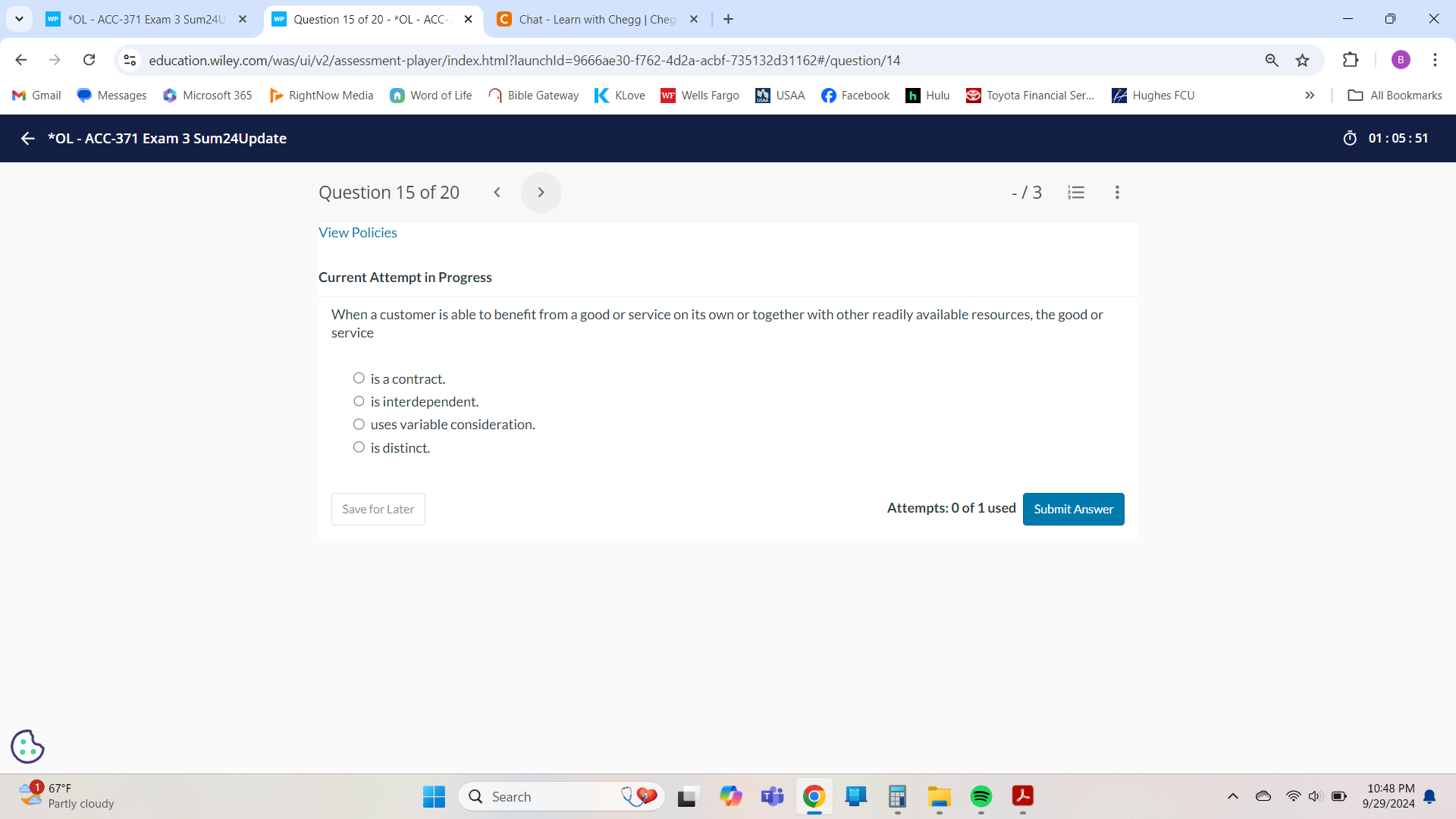Open the browser tab search dropdown arrow

pyautogui.click(x=19, y=19)
